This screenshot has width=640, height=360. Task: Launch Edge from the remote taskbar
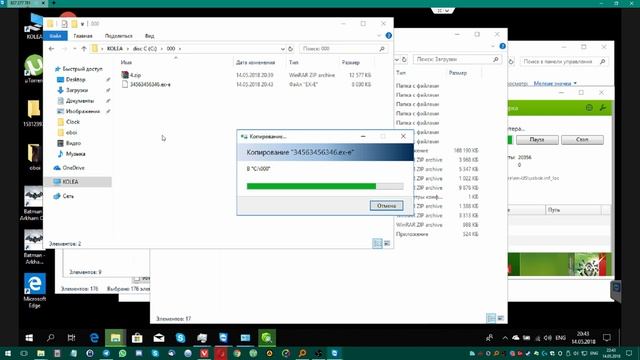point(94,338)
